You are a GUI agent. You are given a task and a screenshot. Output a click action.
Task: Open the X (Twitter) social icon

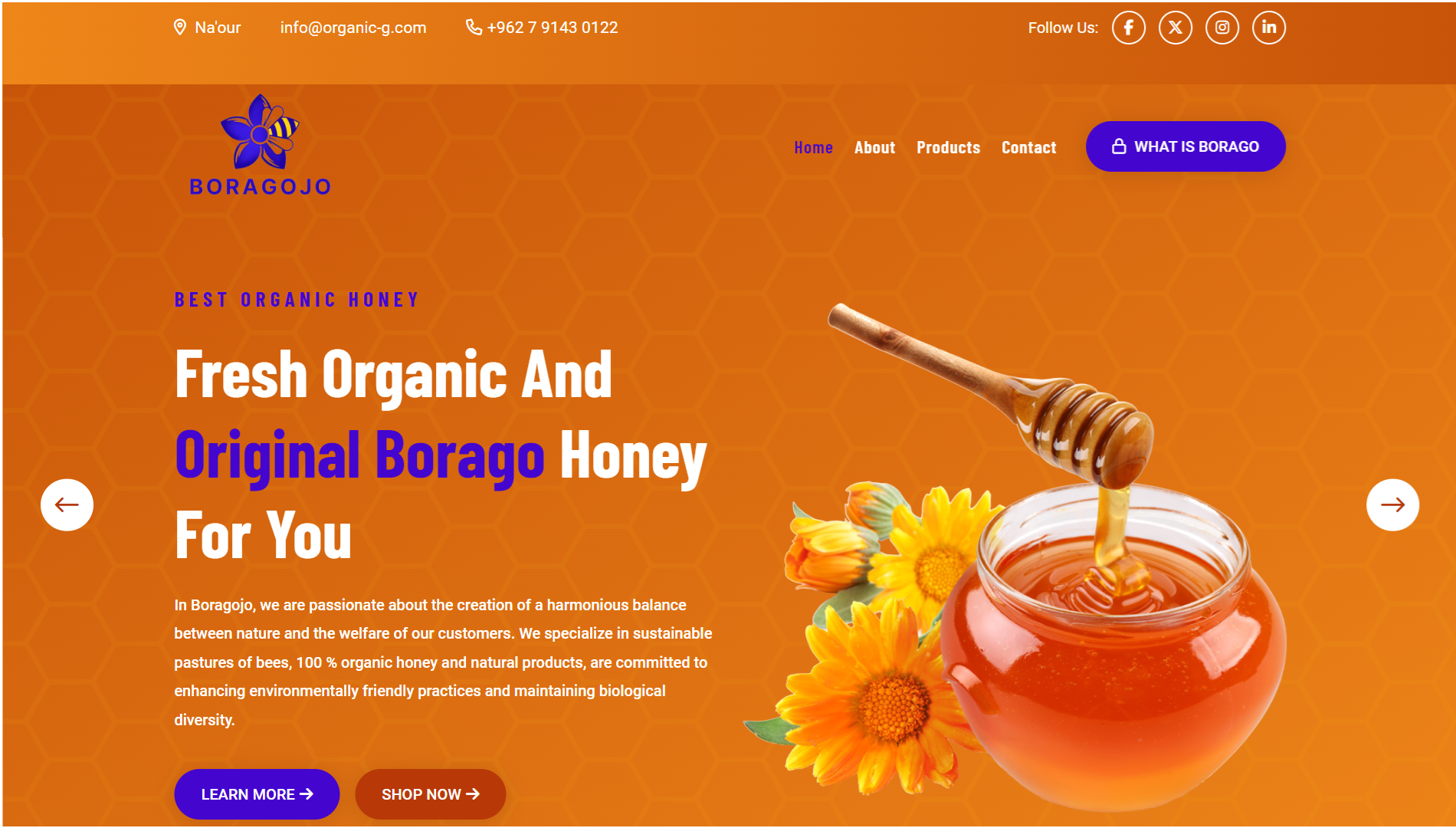pyautogui.click(x=1175, y=28)
